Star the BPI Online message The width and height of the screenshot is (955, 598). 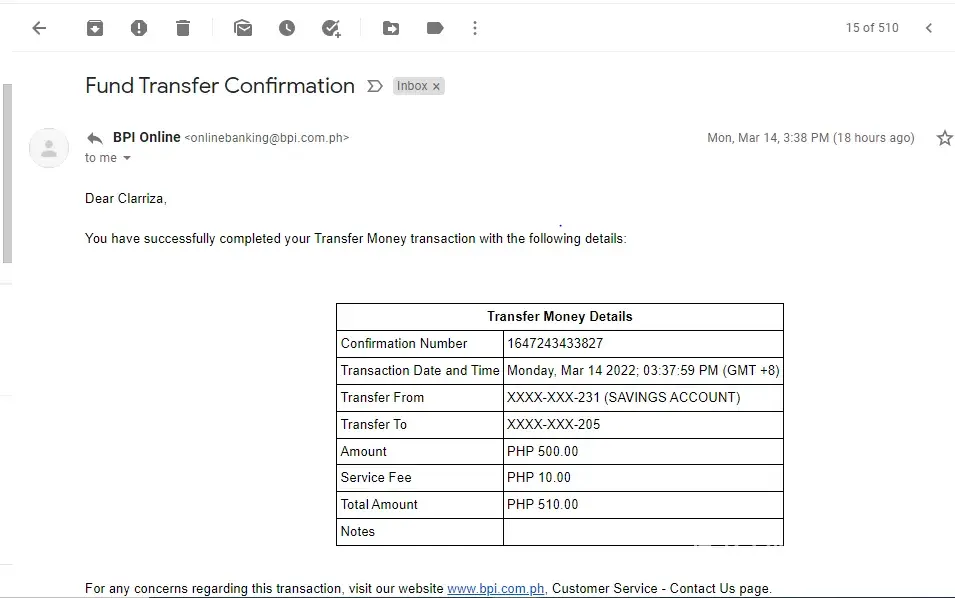(x=944, y=138)
